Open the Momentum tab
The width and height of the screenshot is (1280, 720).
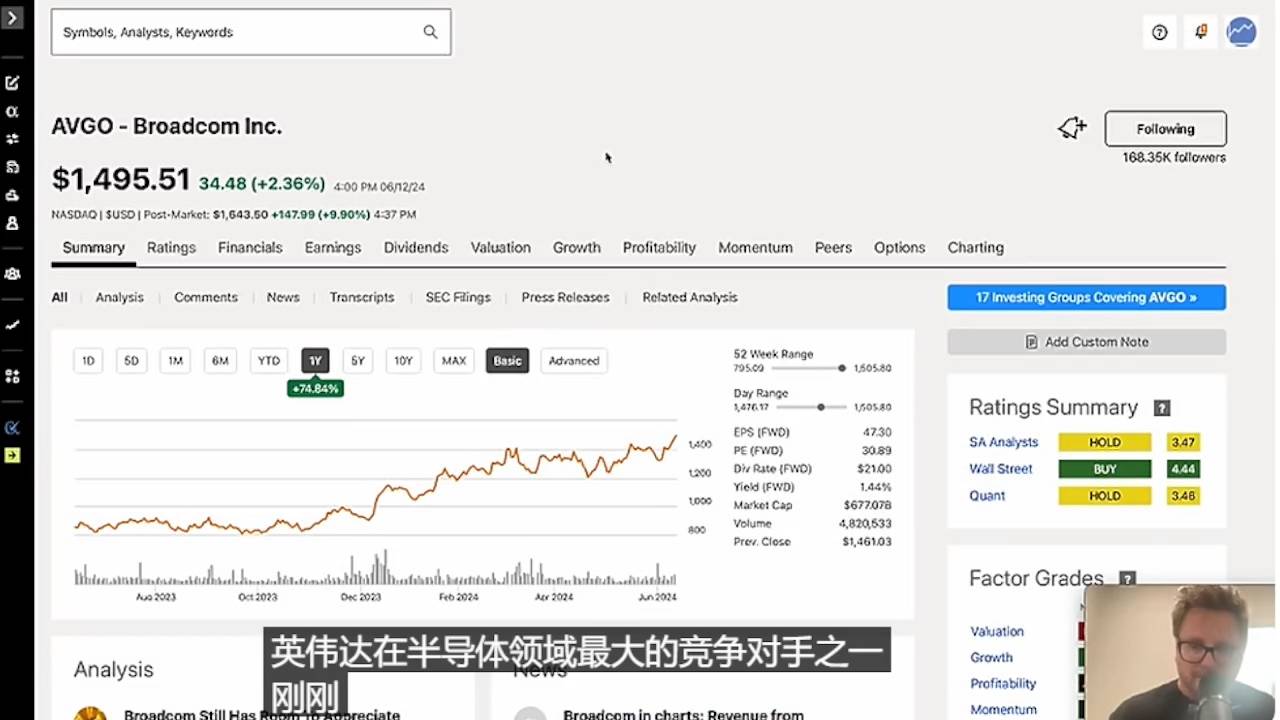(755, 248)
